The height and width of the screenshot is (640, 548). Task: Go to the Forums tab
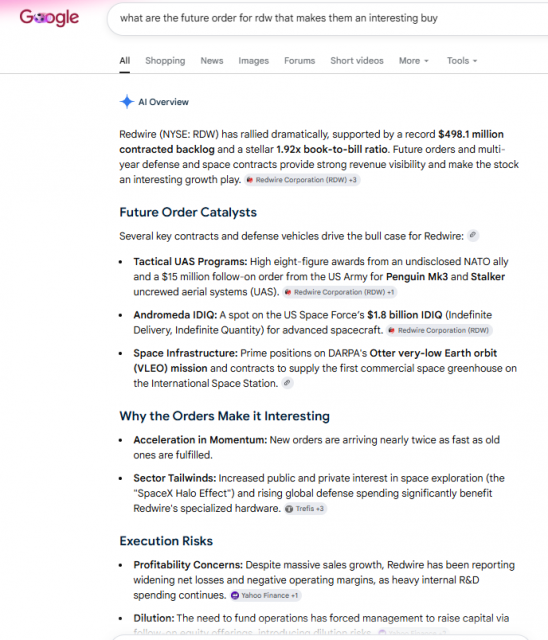point(300,61)
